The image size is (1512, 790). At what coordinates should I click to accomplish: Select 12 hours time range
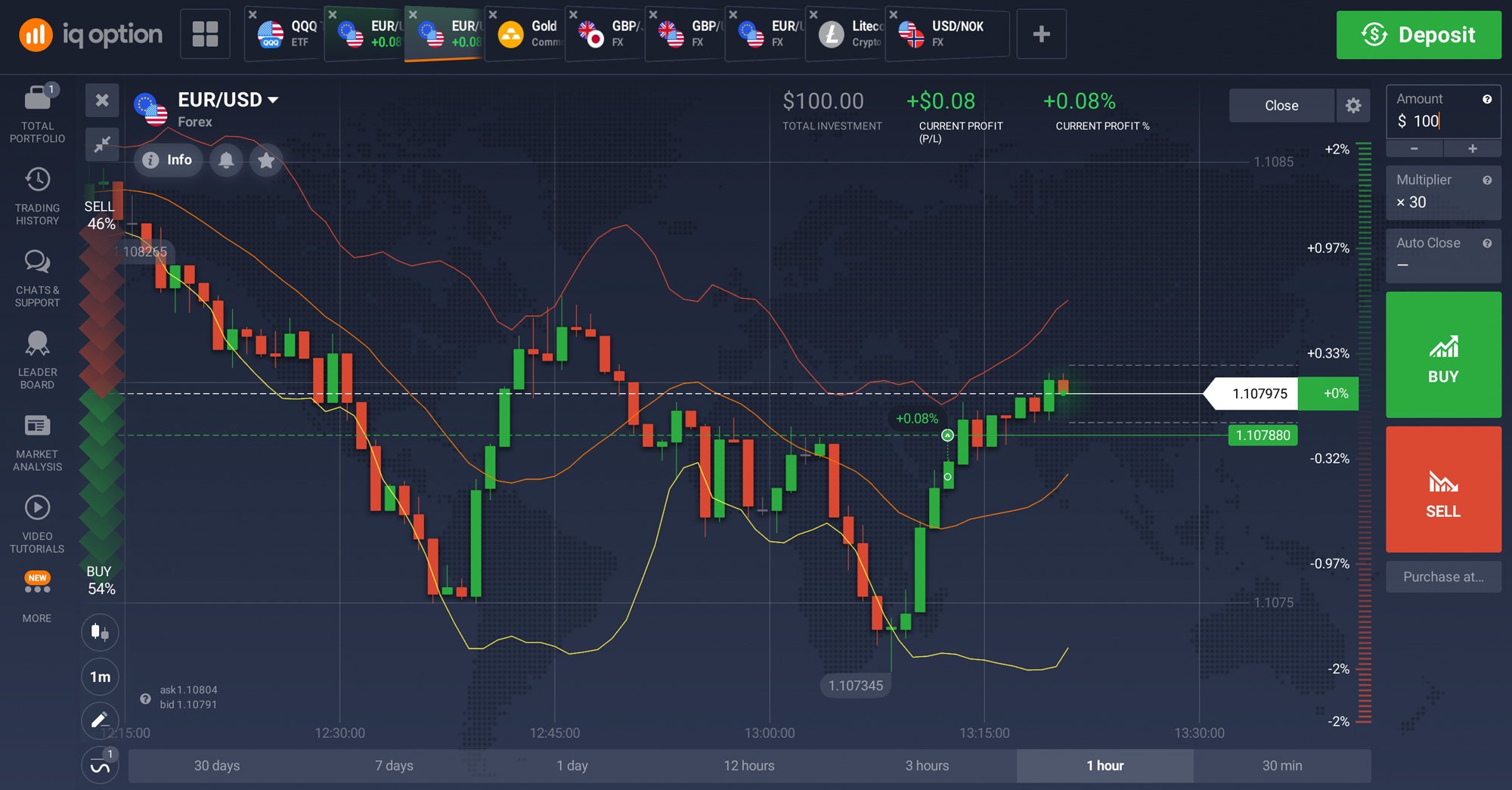[x=749, y=766]
